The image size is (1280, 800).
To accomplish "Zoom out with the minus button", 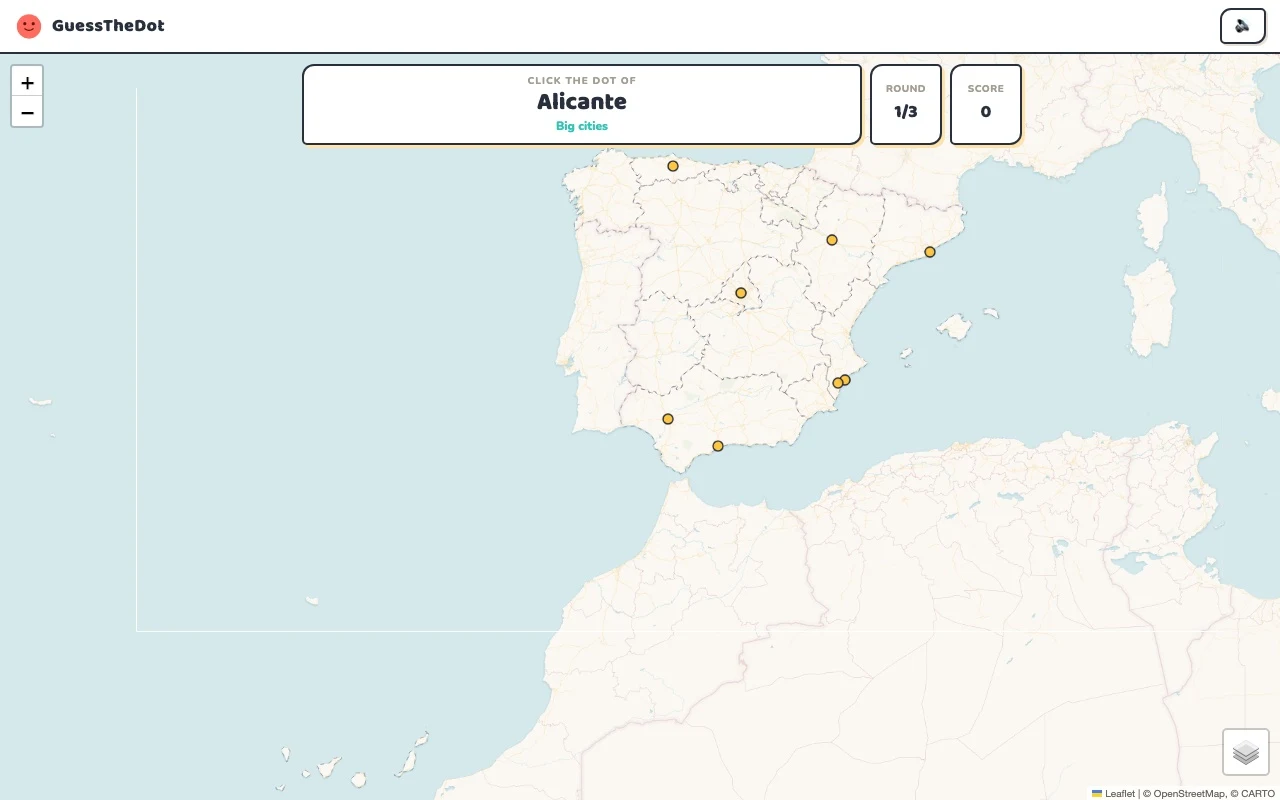I will pos(27,112).
